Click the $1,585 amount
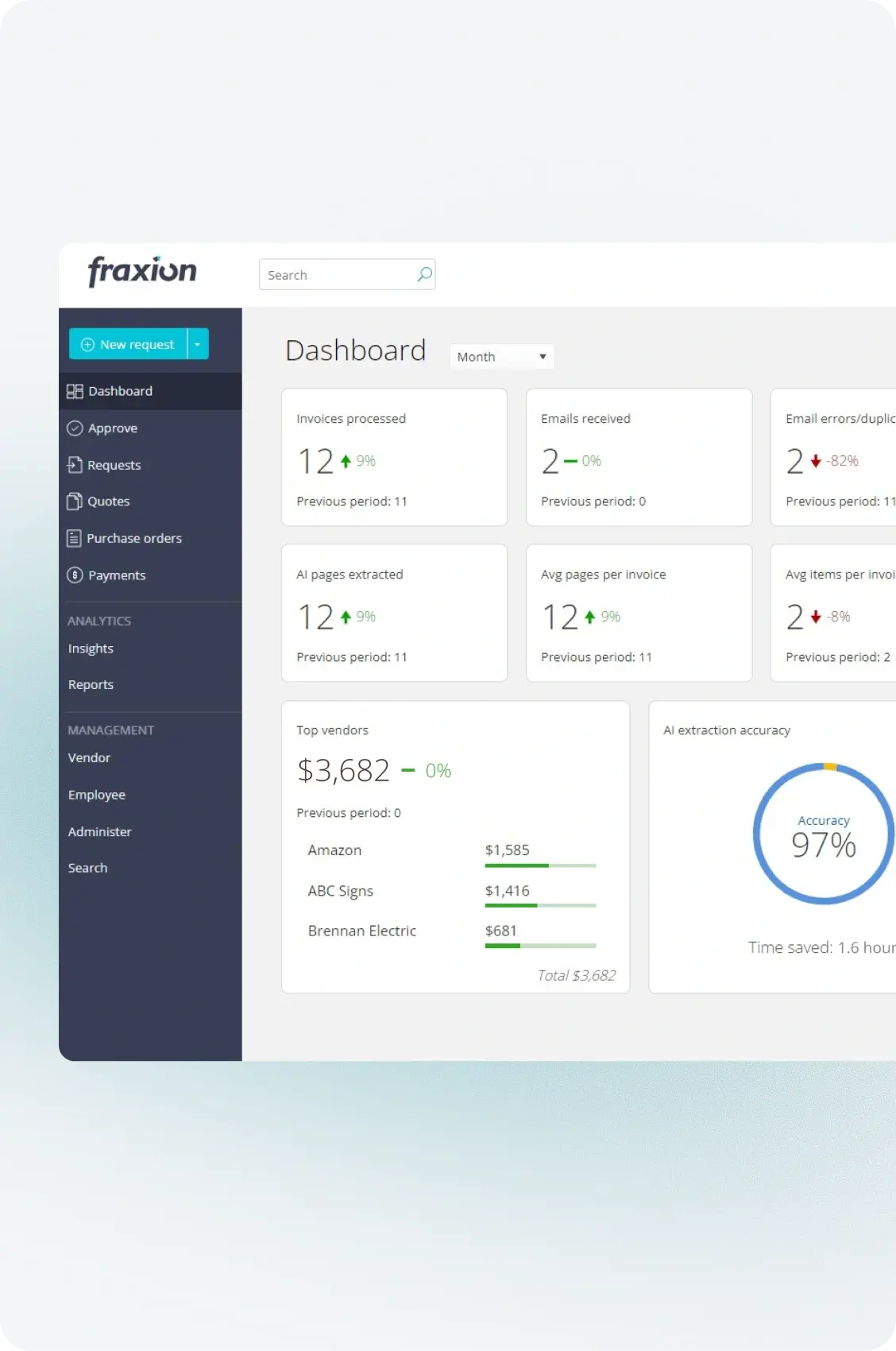The width and height of the screenshot is (896, 1351). [x=507, y=850]
